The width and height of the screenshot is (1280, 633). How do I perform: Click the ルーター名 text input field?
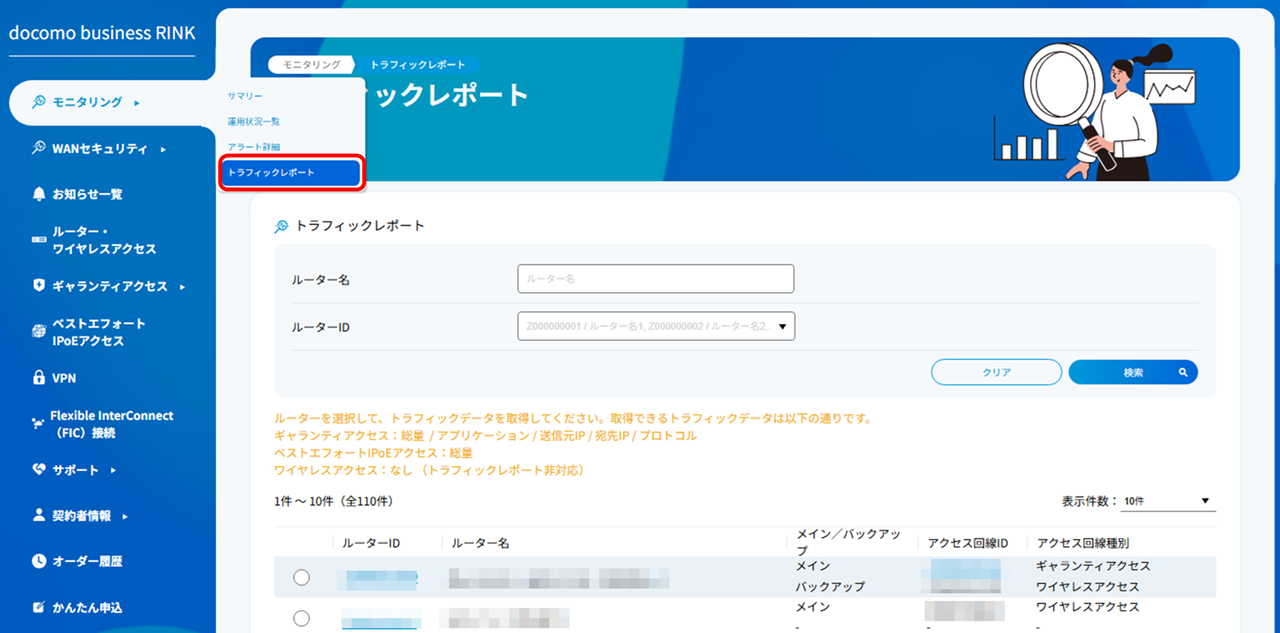click(x=655, y=279)
